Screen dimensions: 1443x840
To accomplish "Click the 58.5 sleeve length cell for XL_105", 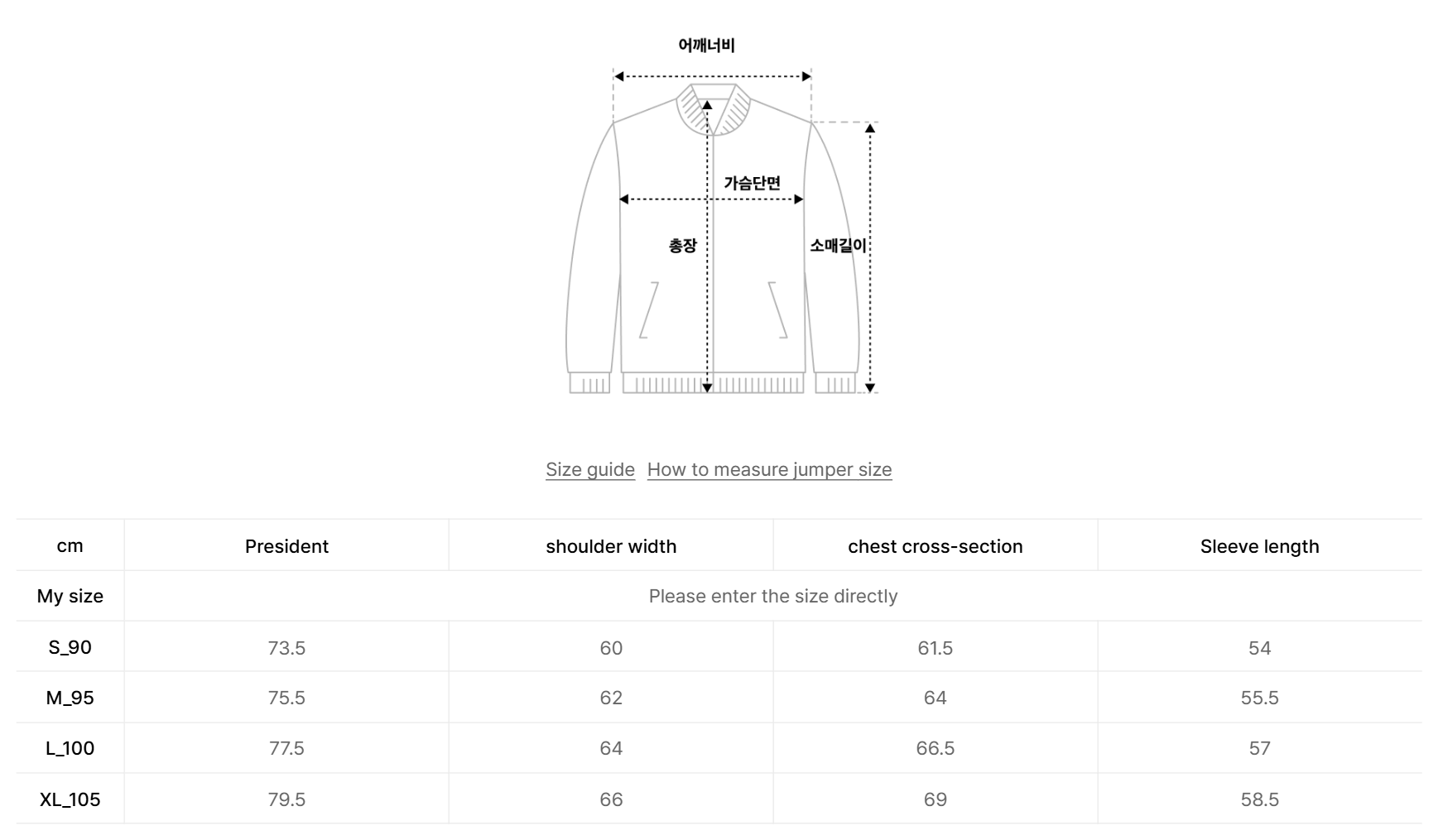I will coord(1259,799).
